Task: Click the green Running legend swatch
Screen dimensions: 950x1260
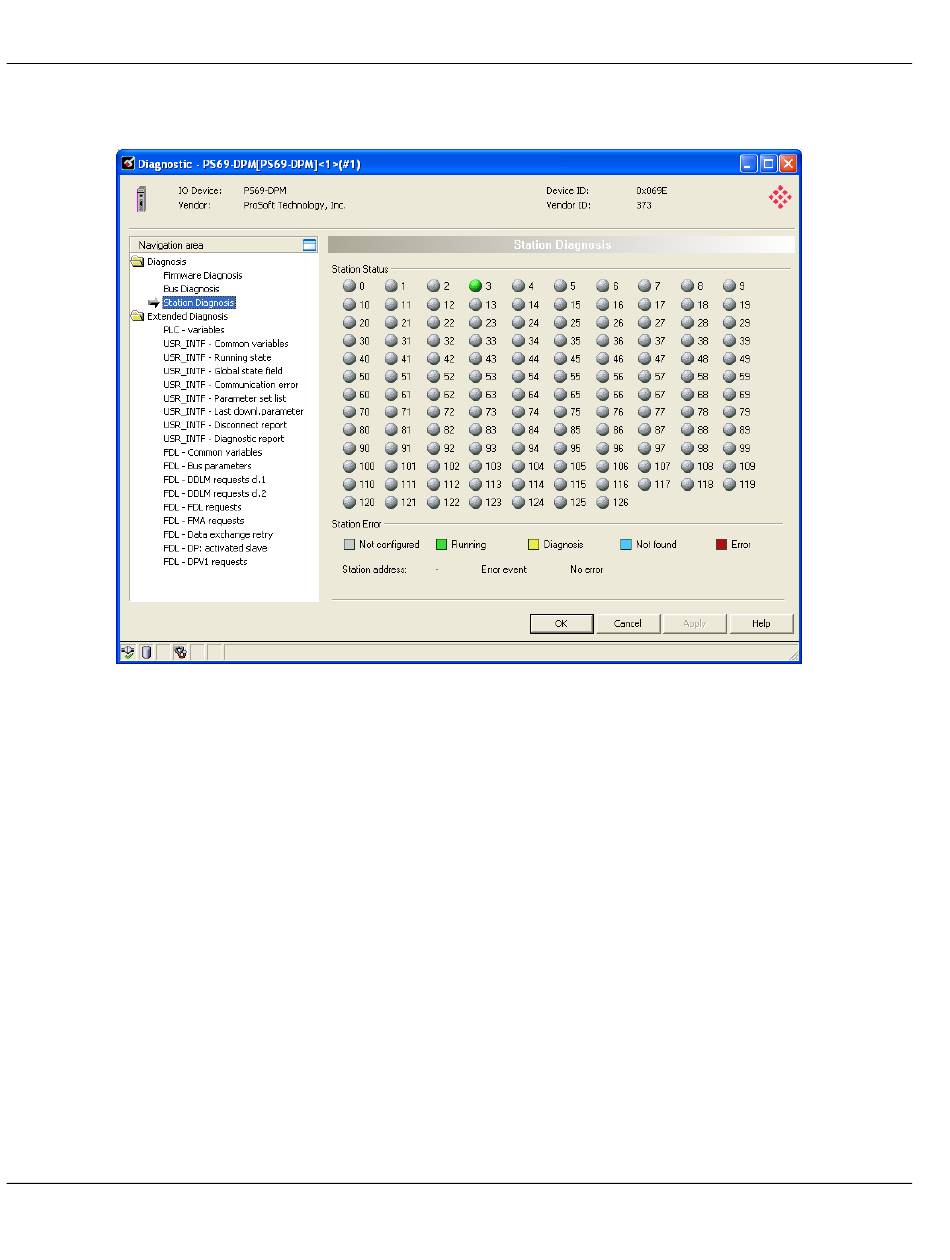Action: tap(441, 545)
